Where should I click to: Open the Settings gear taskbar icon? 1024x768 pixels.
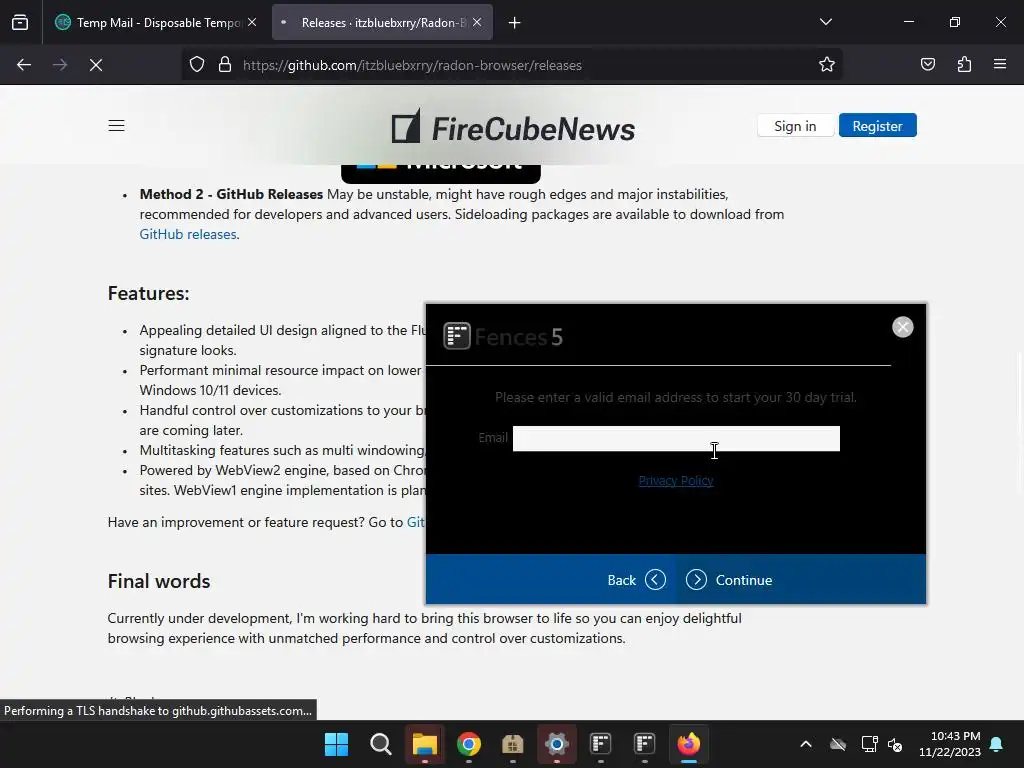556,744
